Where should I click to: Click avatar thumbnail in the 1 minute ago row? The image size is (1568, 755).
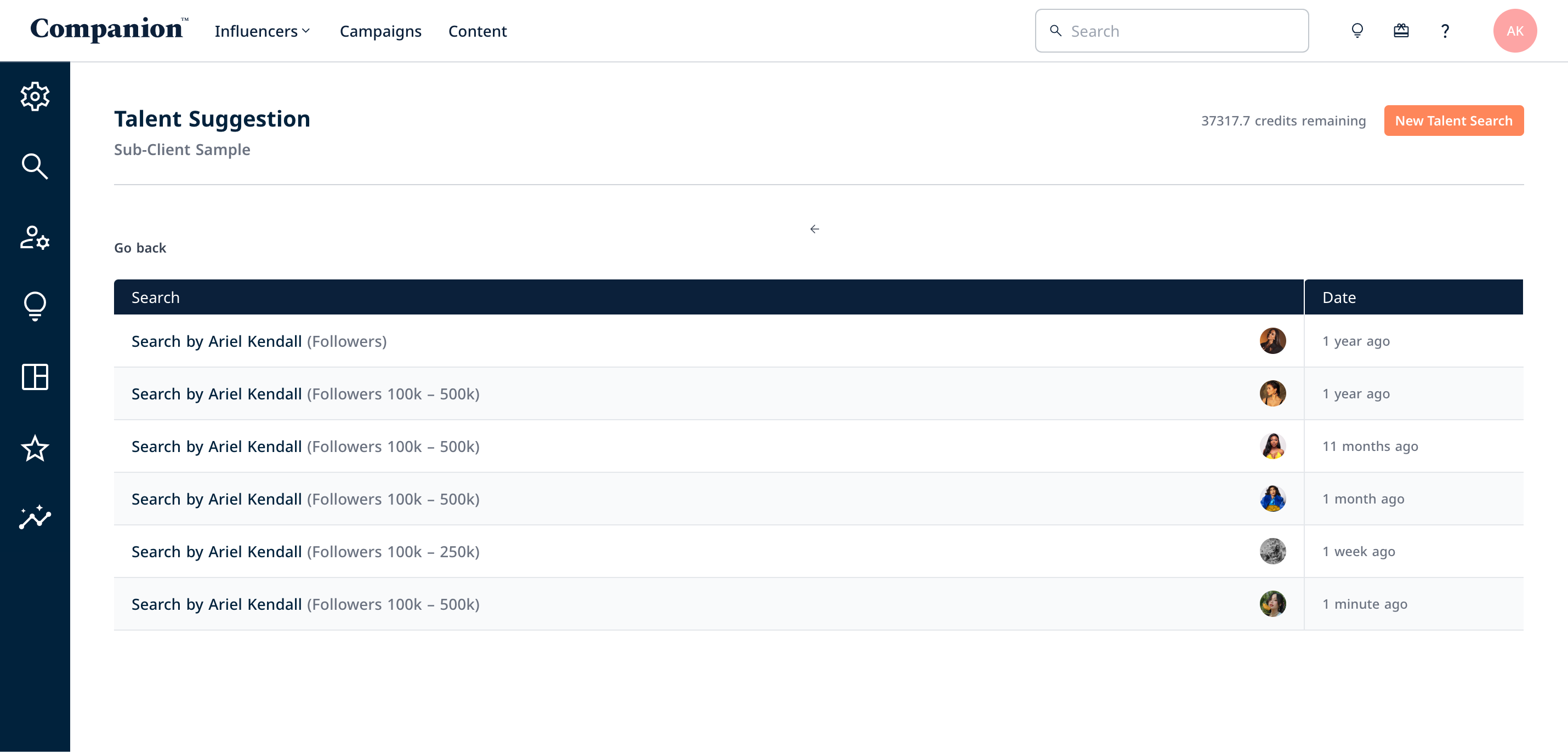tap(1272, 604)
